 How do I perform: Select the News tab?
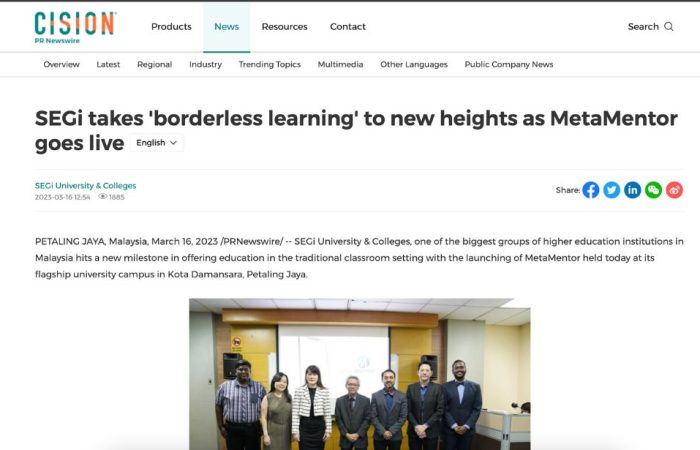[x=226, y=27]
